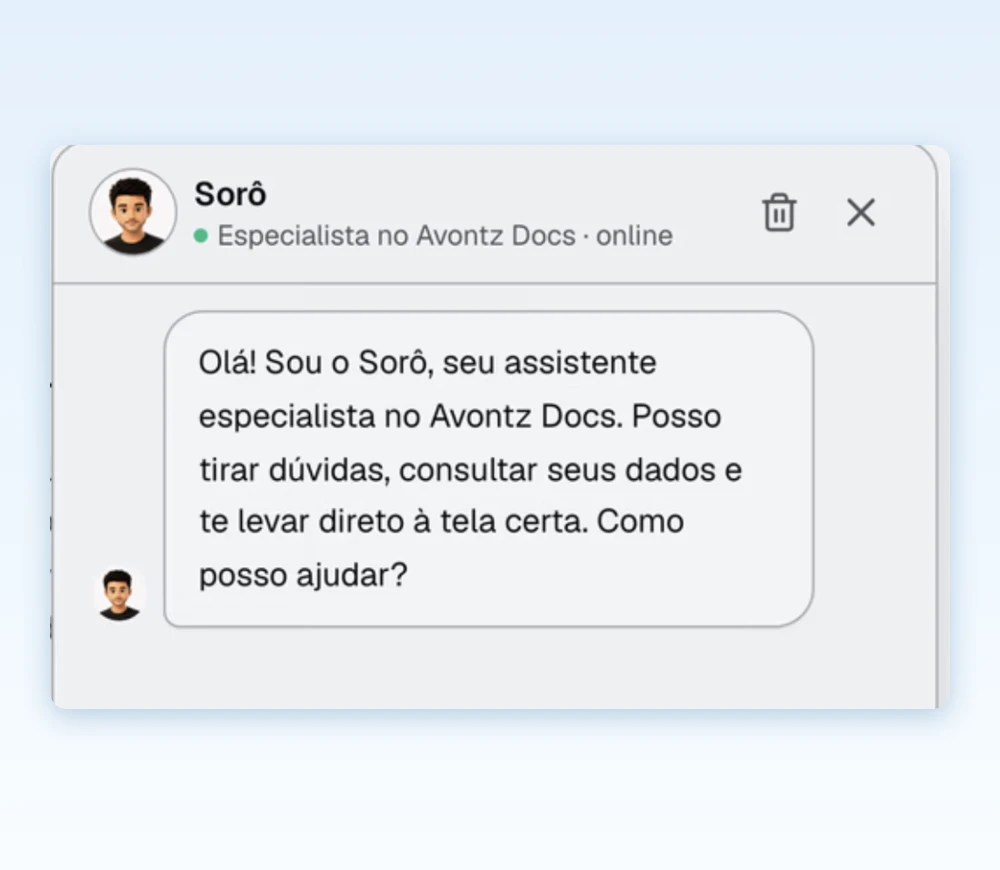Click the divider line under the chat header
The image size is (1000, 870).
click(x=494, y=283)
